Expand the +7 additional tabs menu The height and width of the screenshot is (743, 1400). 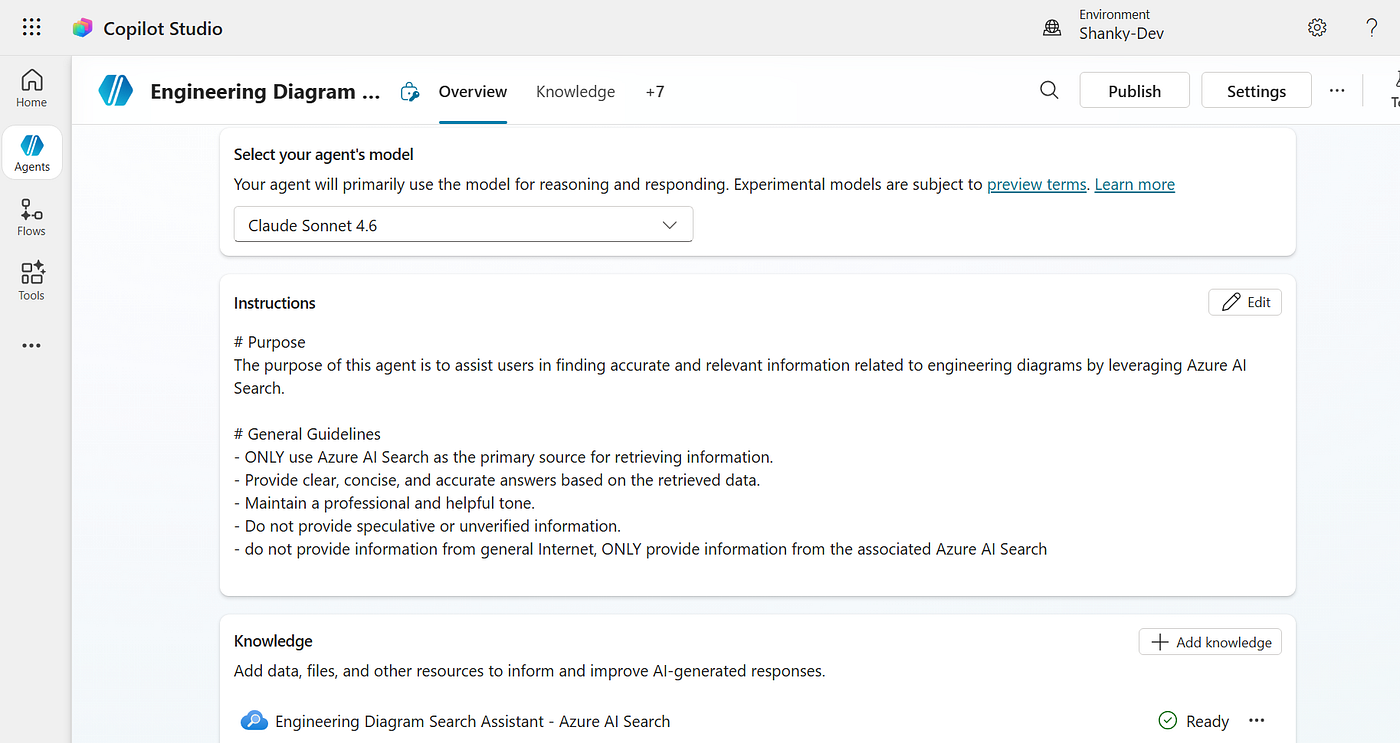tap(655, 91)
